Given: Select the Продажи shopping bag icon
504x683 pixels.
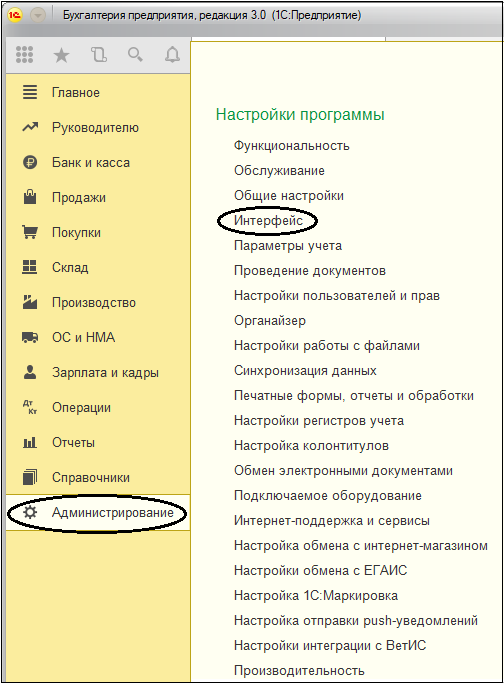Looking at the screenshot, I should [x=30, y=197].
